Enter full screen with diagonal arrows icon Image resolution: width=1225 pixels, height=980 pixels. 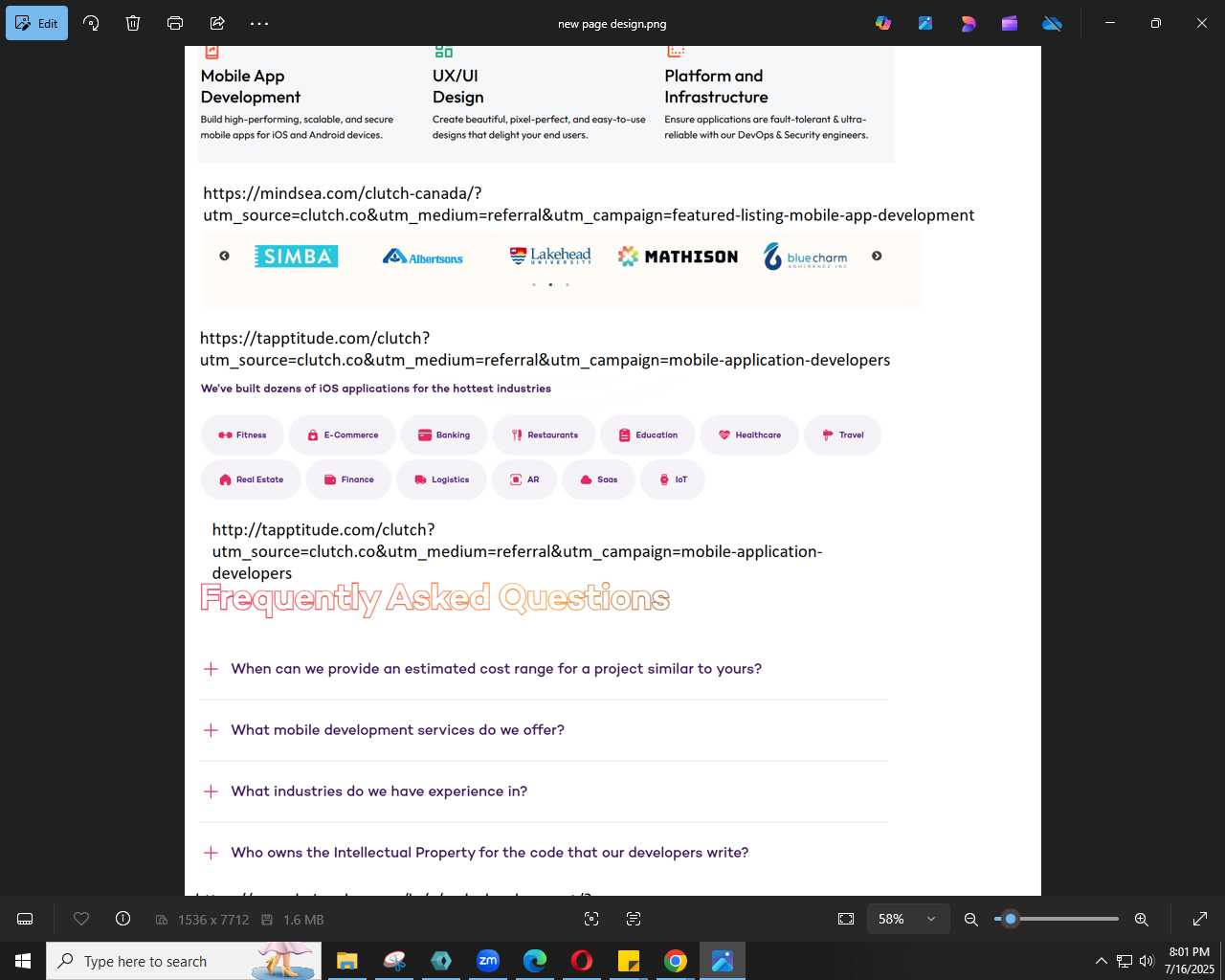click(x=1200, y=919)
